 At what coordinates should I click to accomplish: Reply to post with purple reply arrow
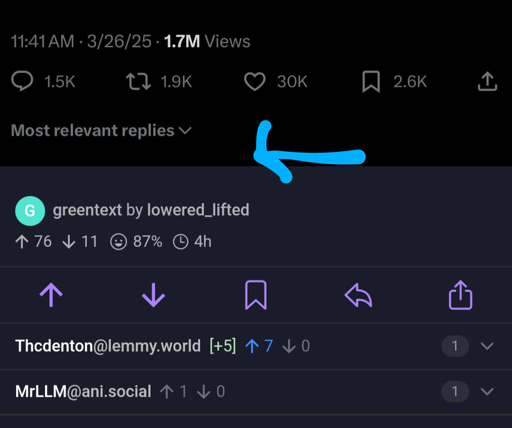358,295
